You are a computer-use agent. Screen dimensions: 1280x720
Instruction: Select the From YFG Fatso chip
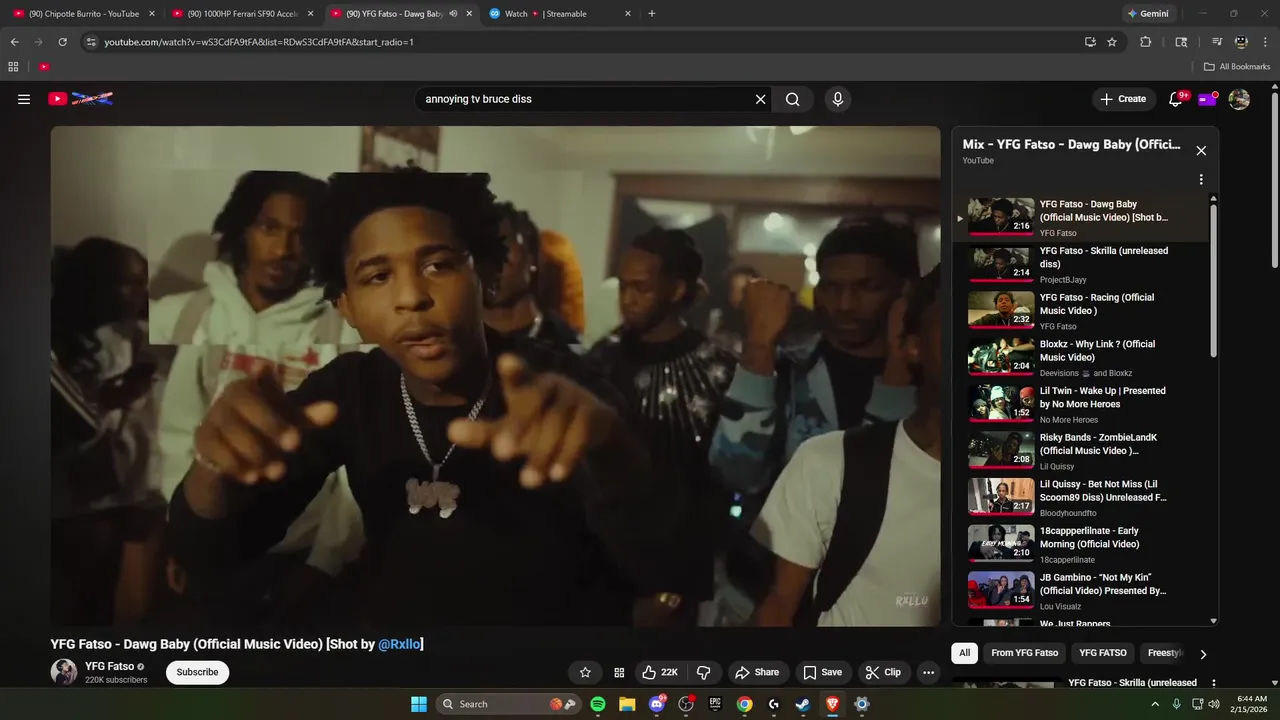coord(1024,653)
